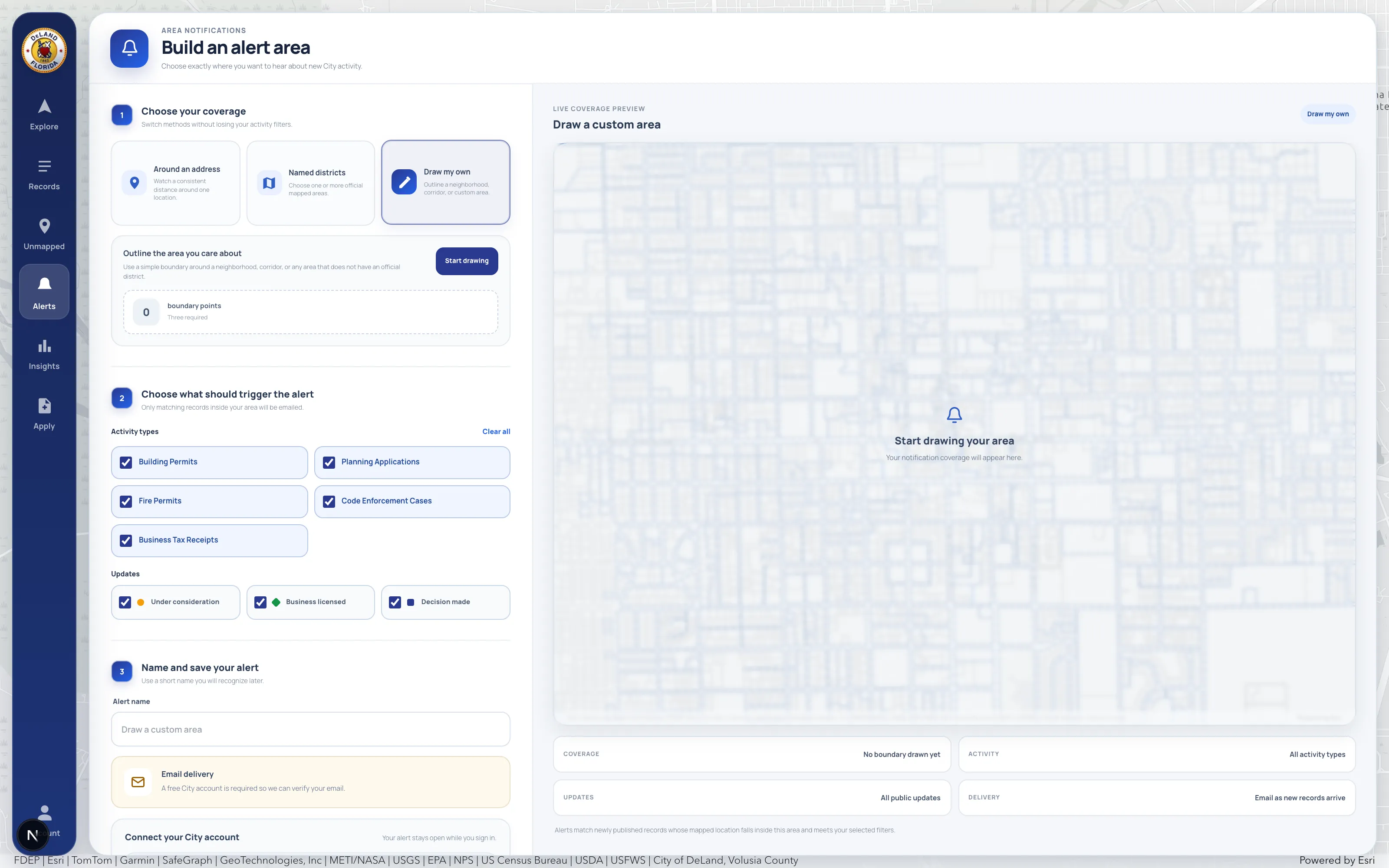The image size is (1389, 868).
Task: Go to Insights label in sidebar
Action: tap(44, 366)
